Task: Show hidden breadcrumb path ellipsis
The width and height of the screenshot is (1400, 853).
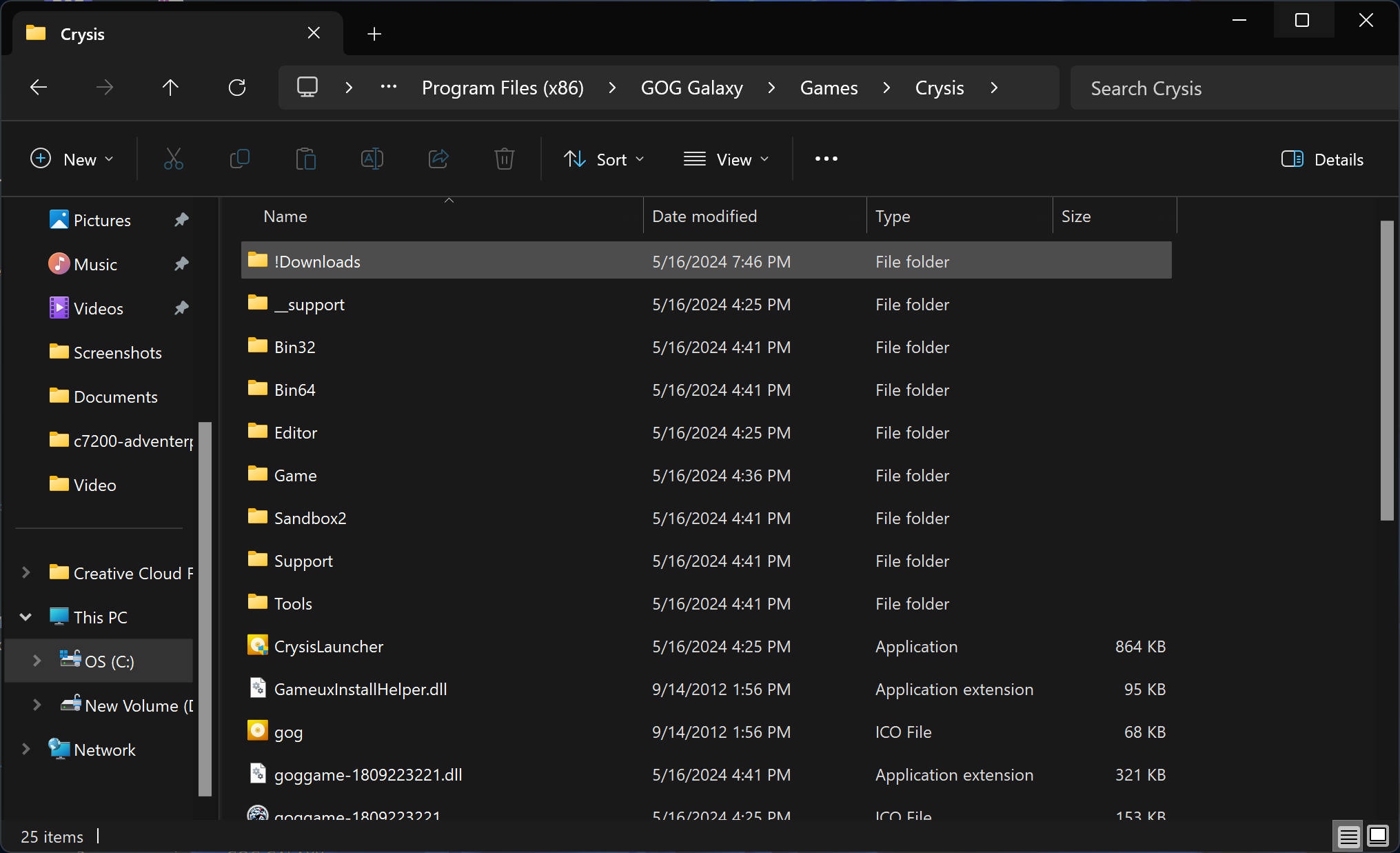Action: (x=389, y=88)
